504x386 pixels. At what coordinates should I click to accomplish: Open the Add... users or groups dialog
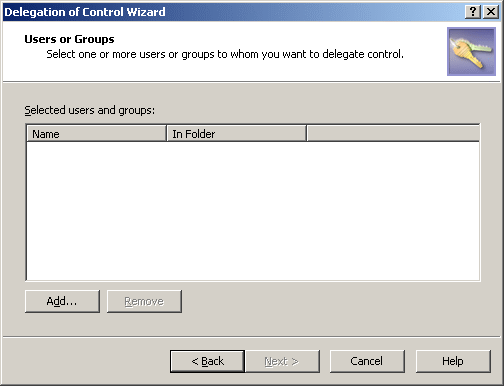coord(62,301)
